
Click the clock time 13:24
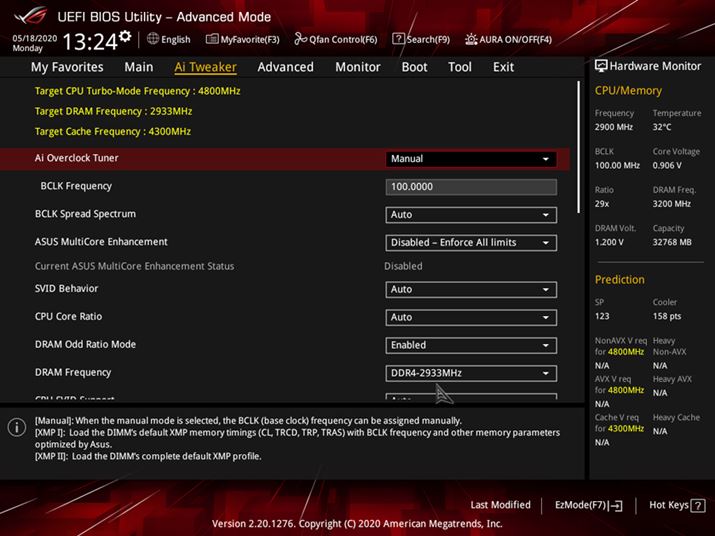(90, 42)
